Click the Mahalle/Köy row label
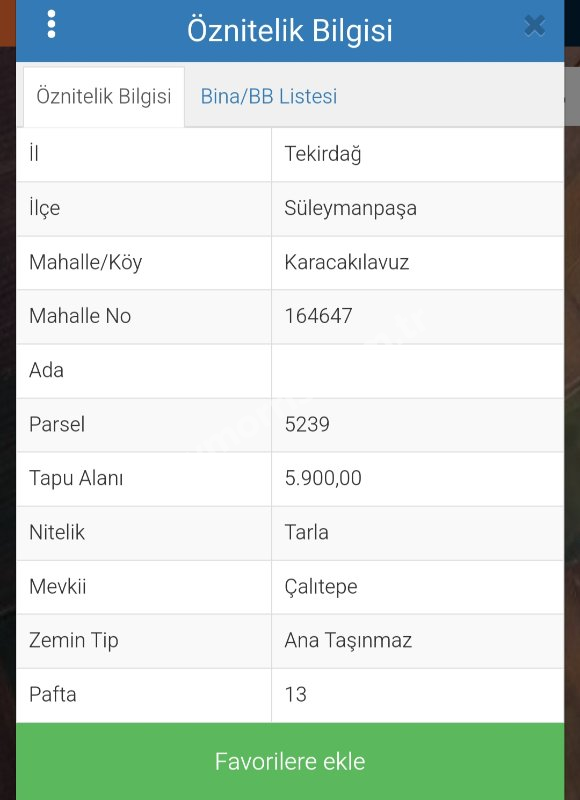 (85, 263)
